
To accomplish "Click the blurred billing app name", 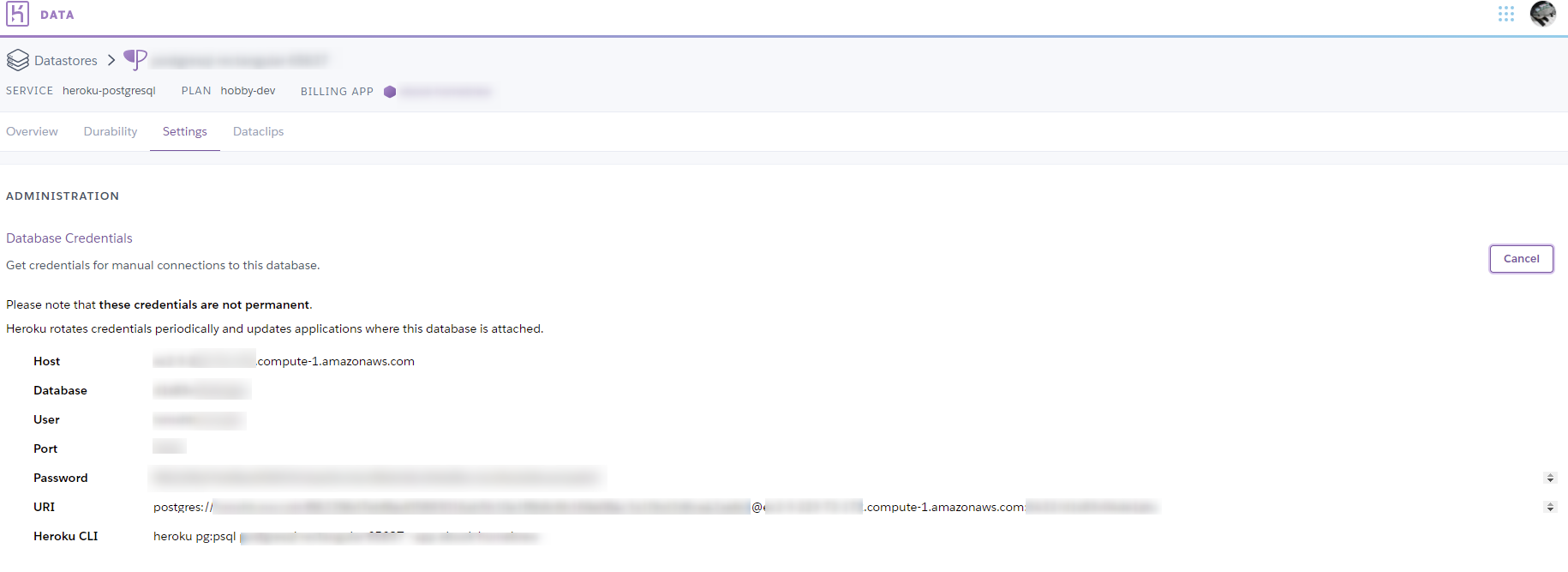I will click(446, 91).
